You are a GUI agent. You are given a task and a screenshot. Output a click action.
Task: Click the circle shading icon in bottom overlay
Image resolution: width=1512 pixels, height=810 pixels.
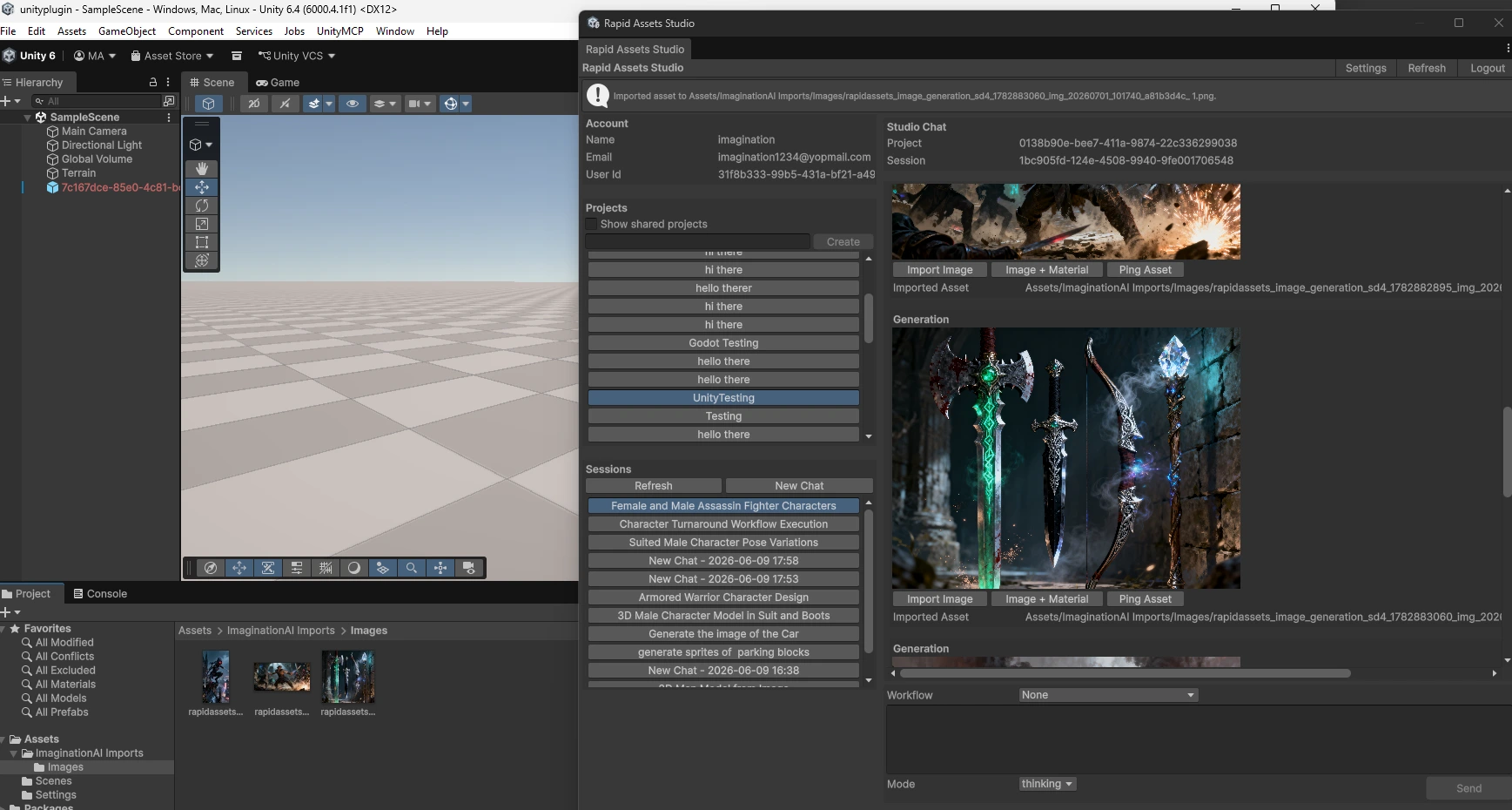pyautogui.click(x=354, y=568)
